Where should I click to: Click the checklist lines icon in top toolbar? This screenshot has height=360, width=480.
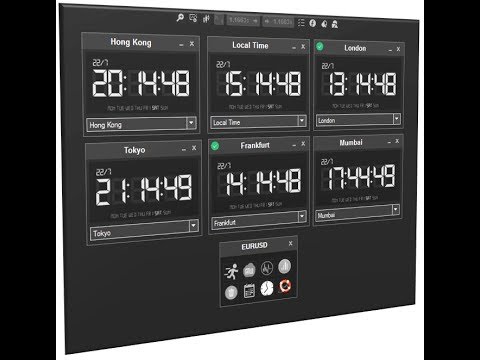pos(301,23)
